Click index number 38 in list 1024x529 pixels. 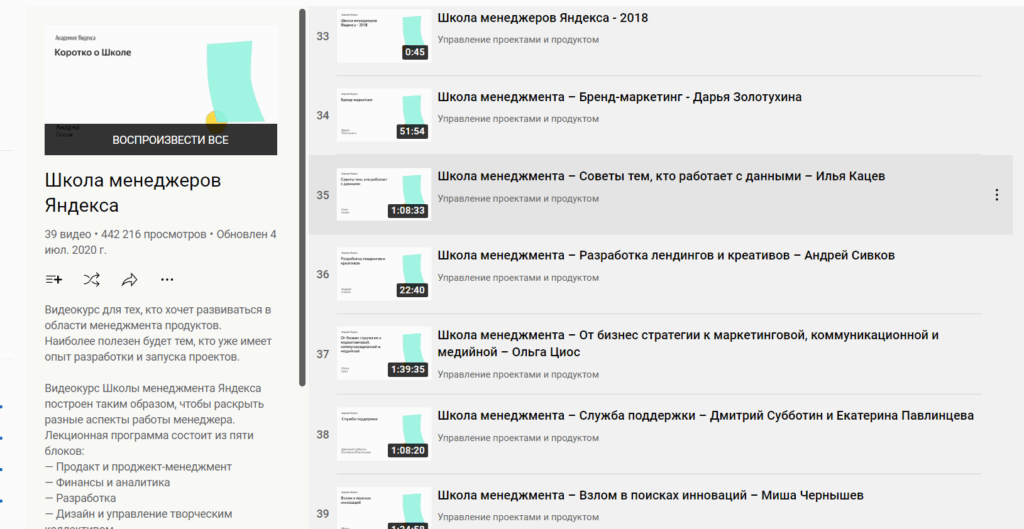[x=323, y=434]
